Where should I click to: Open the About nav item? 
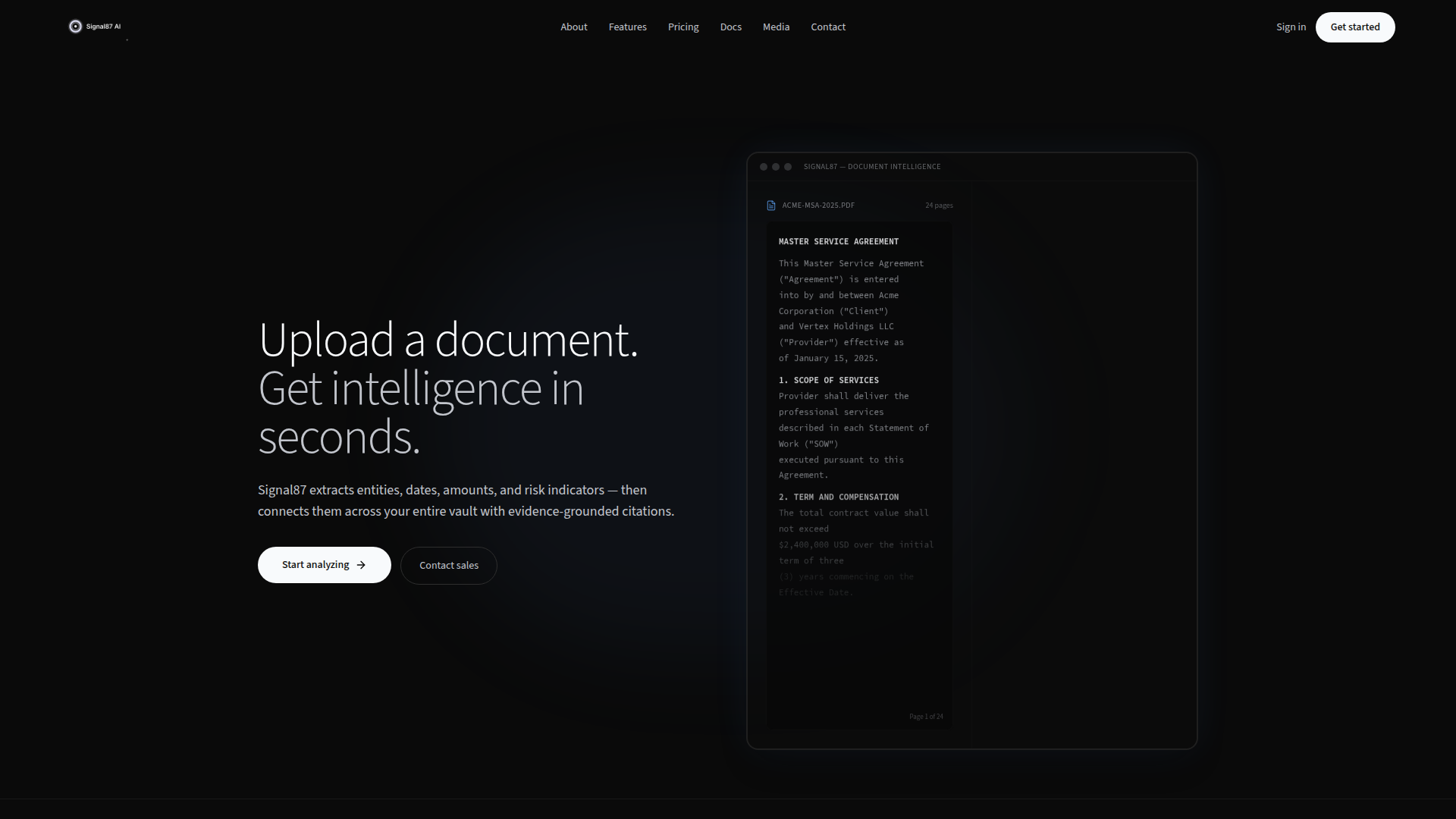tap(573, 27)
